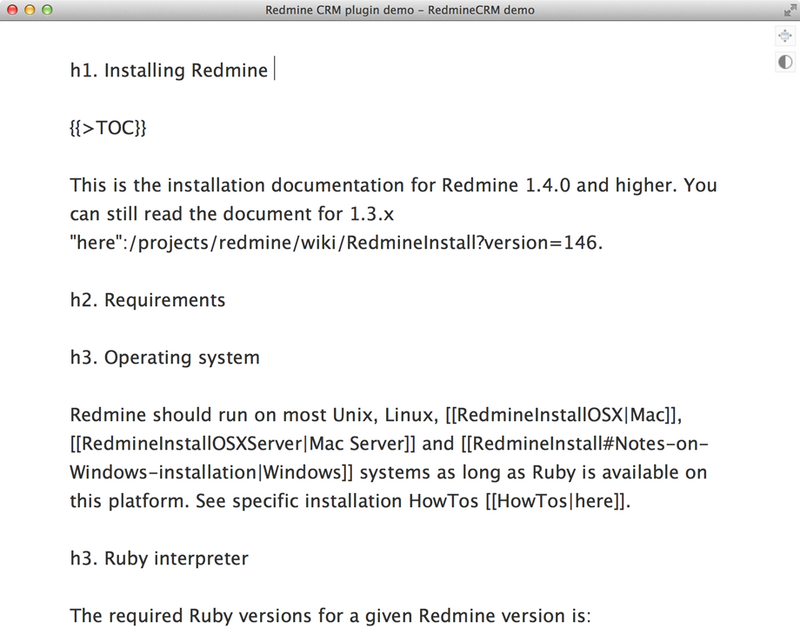This screenshot has width=800, height=635.
Task: Click the yellow minimize traffic light
Action: [x=27, y=10]
